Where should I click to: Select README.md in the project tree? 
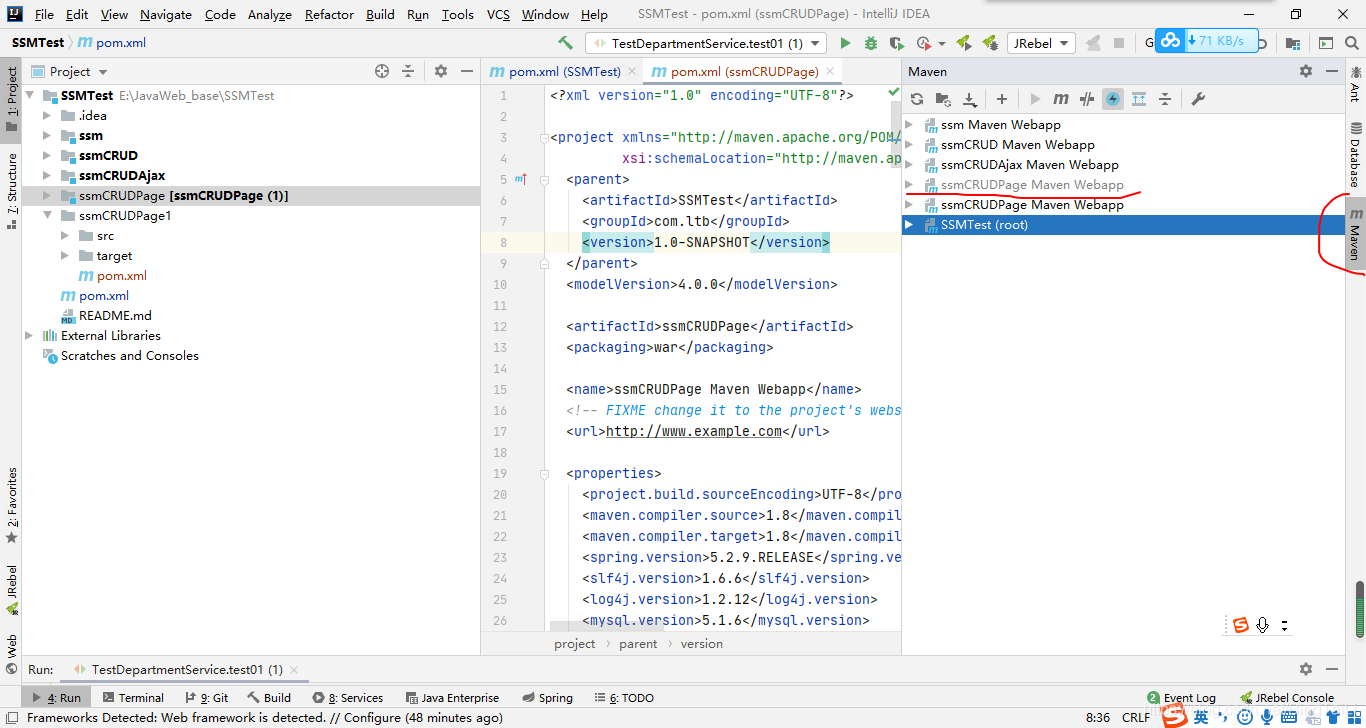click(115, 316)
